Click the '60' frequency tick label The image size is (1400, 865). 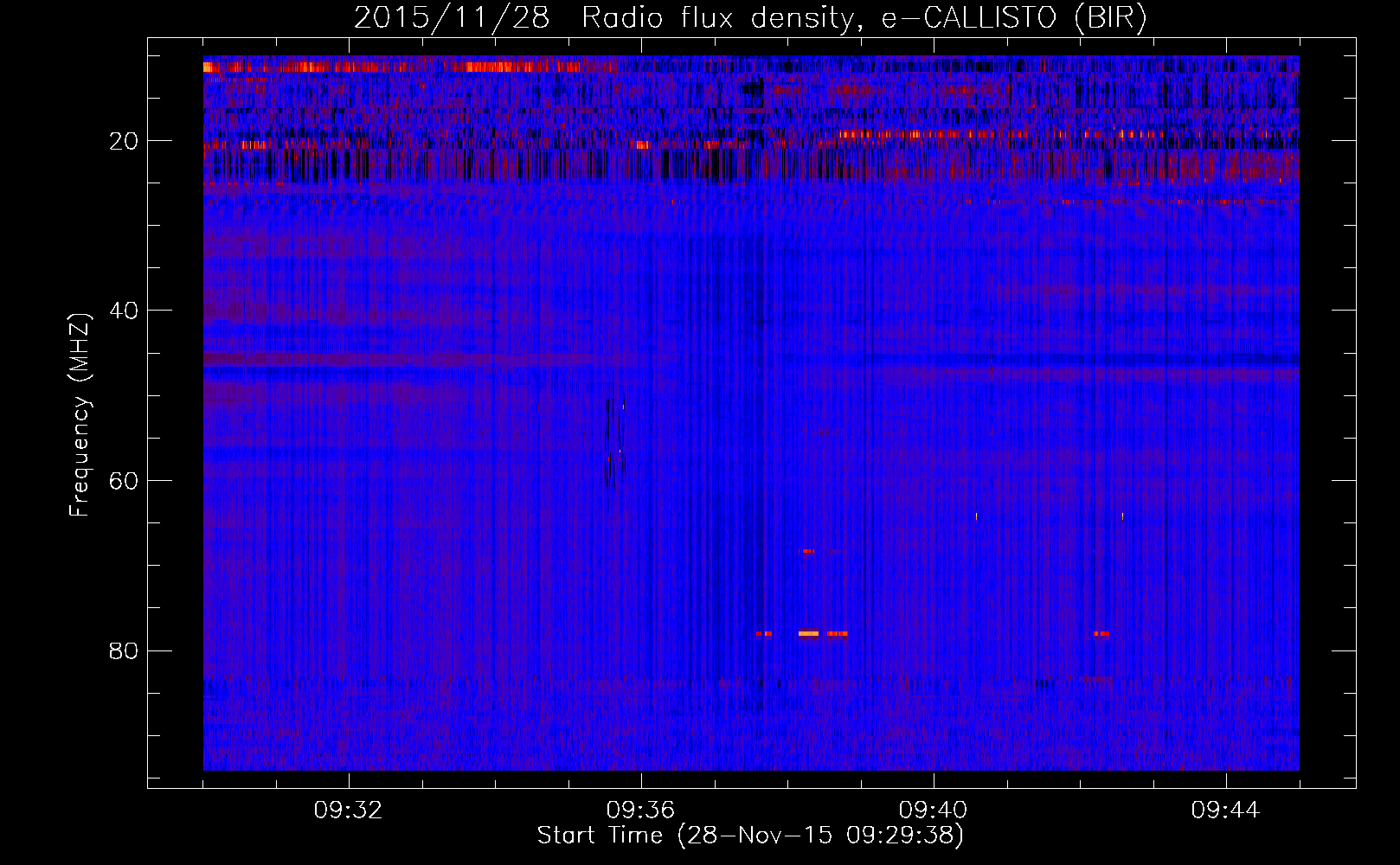click(125, 481)
